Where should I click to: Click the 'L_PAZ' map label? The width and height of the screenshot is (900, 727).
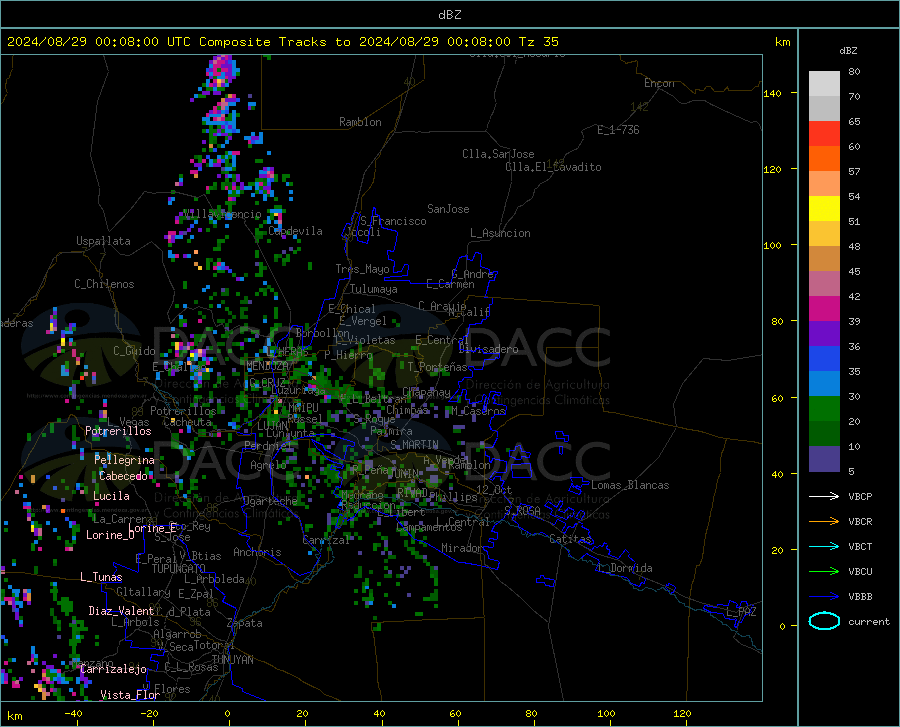tap(741, 612)
